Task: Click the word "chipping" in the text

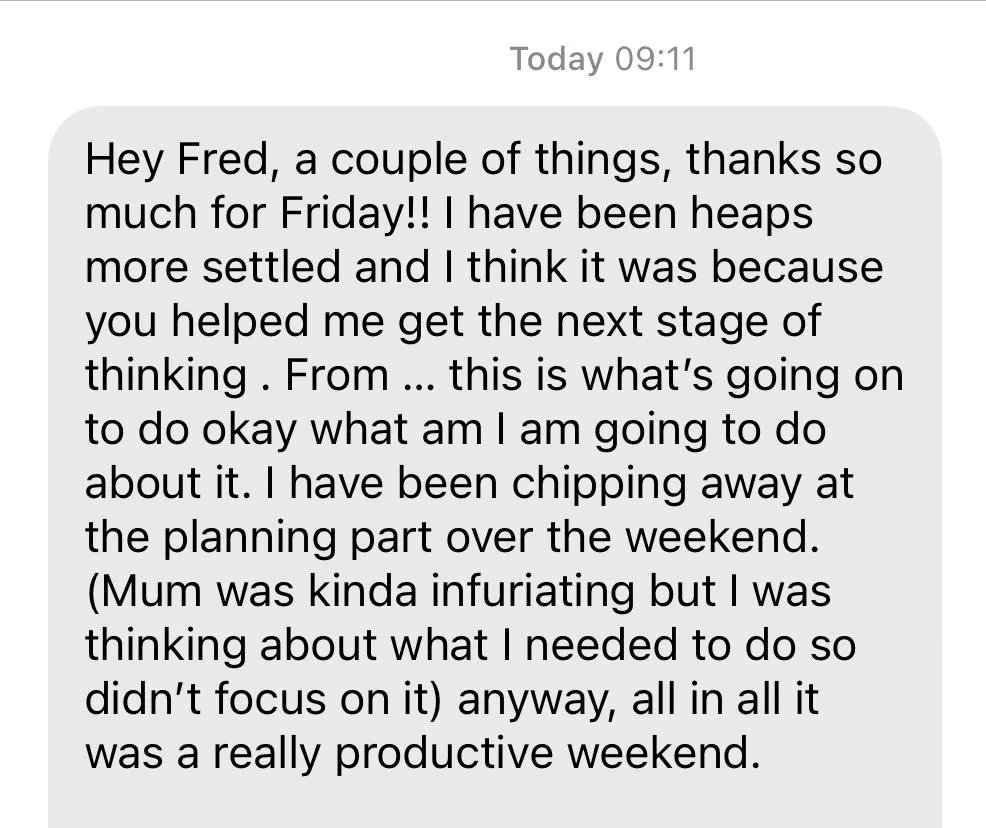Action: click(x=599, y=483)
